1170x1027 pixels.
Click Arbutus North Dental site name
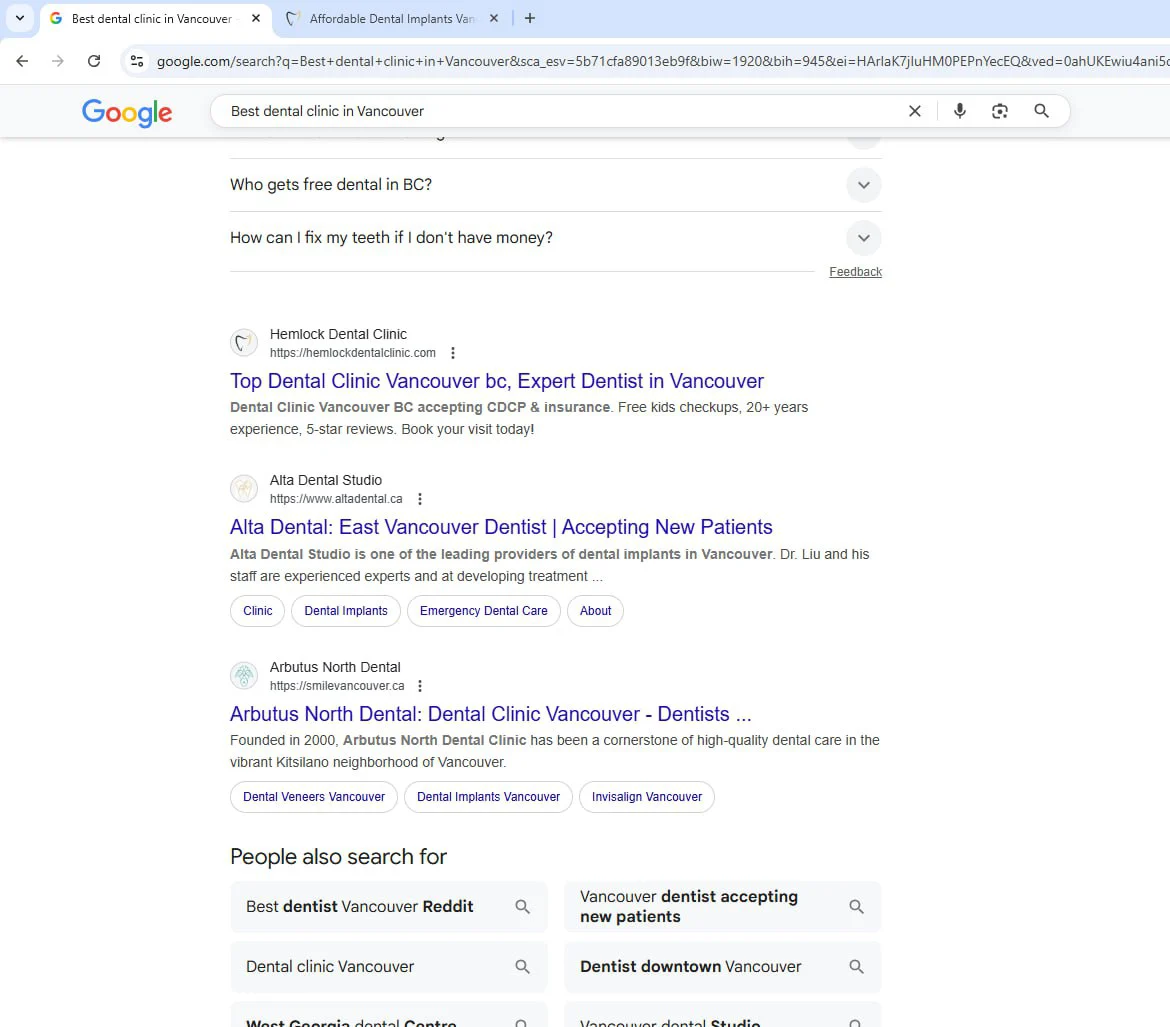(335, 667)
